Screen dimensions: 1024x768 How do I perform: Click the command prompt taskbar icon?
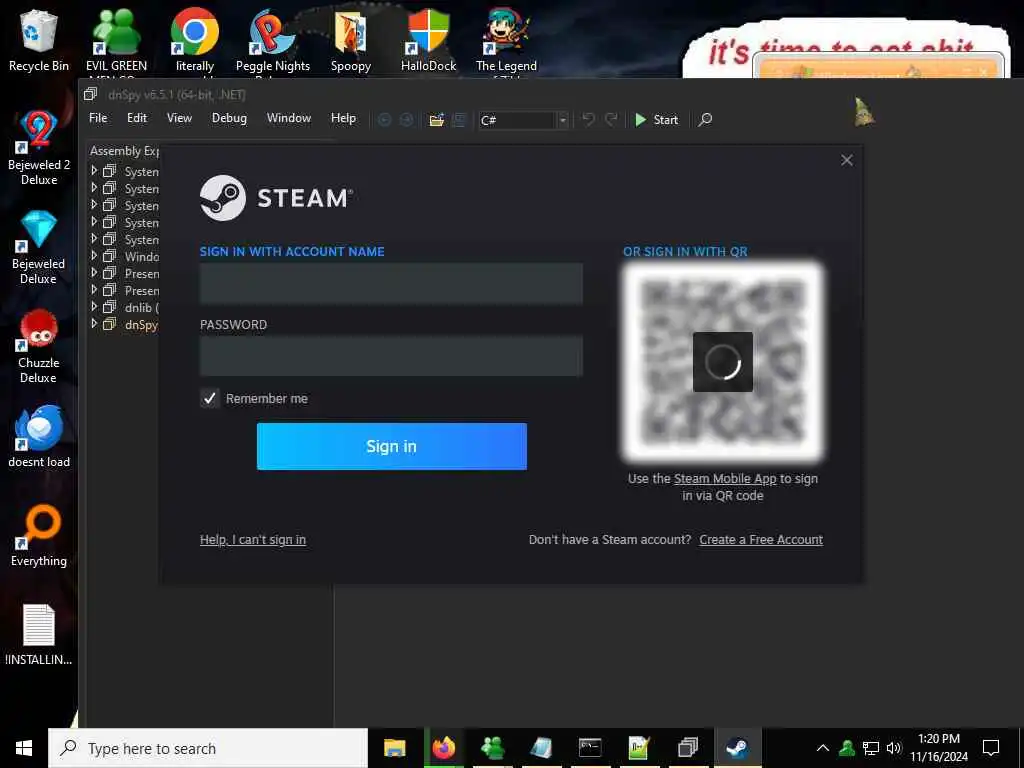click(x=590, y=748)
